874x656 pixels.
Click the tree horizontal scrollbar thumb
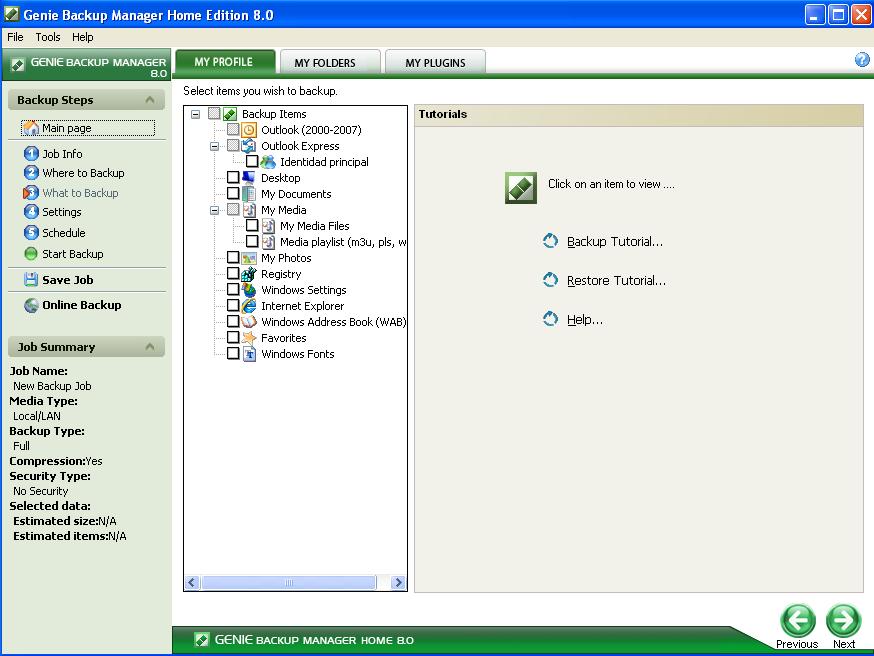coord(289,582)
